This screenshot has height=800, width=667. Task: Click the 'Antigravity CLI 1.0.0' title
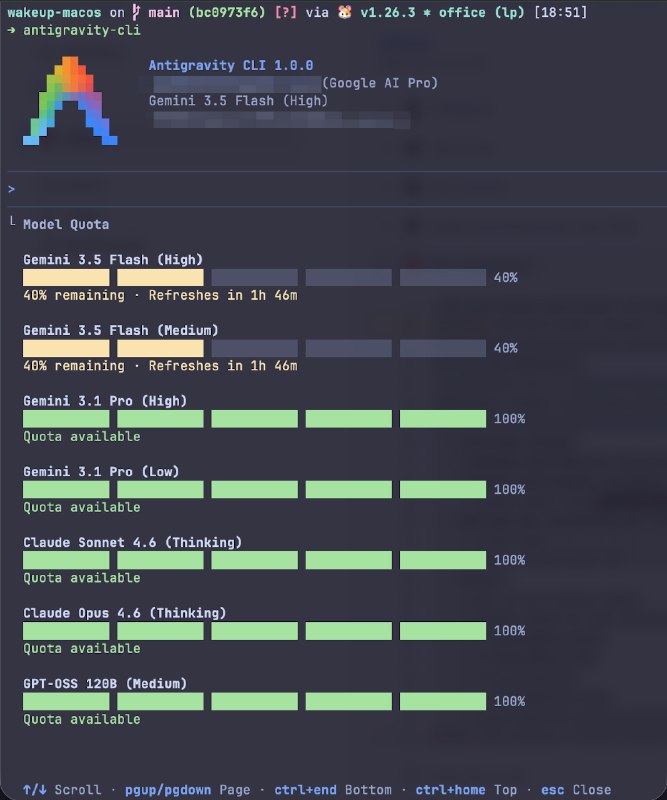231,65
